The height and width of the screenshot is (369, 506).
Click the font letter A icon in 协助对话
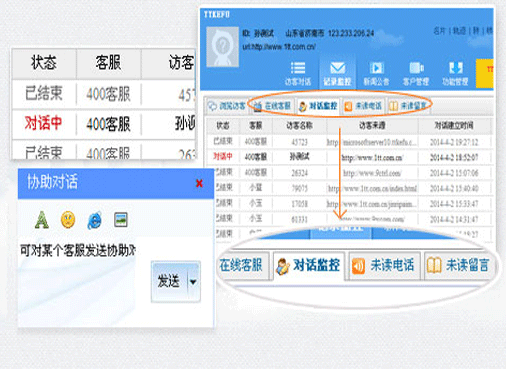click(x=42, y=220)
